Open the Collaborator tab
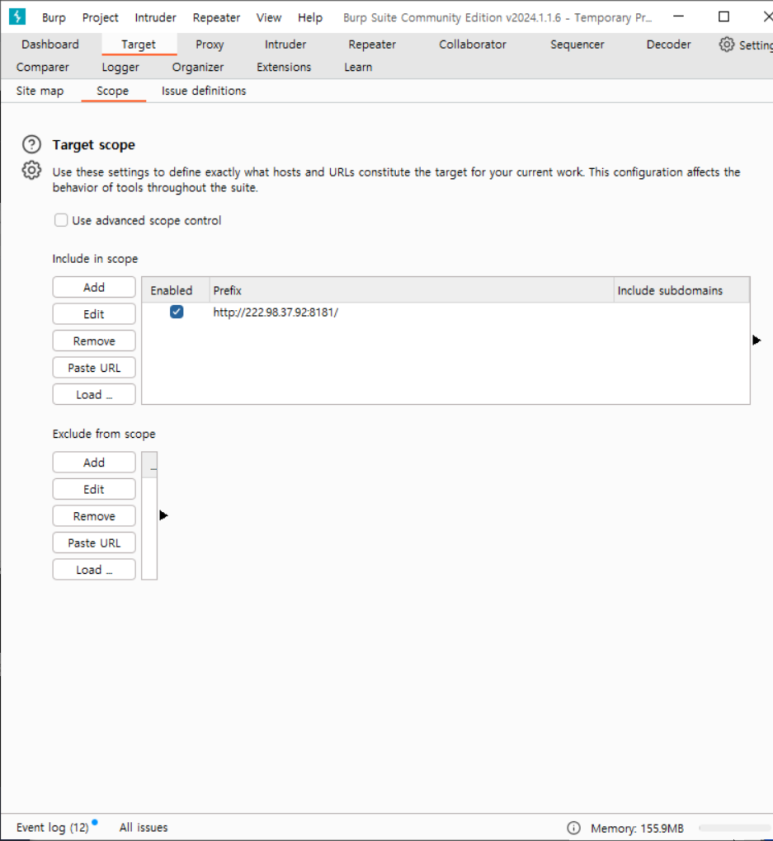 [472, 45]
